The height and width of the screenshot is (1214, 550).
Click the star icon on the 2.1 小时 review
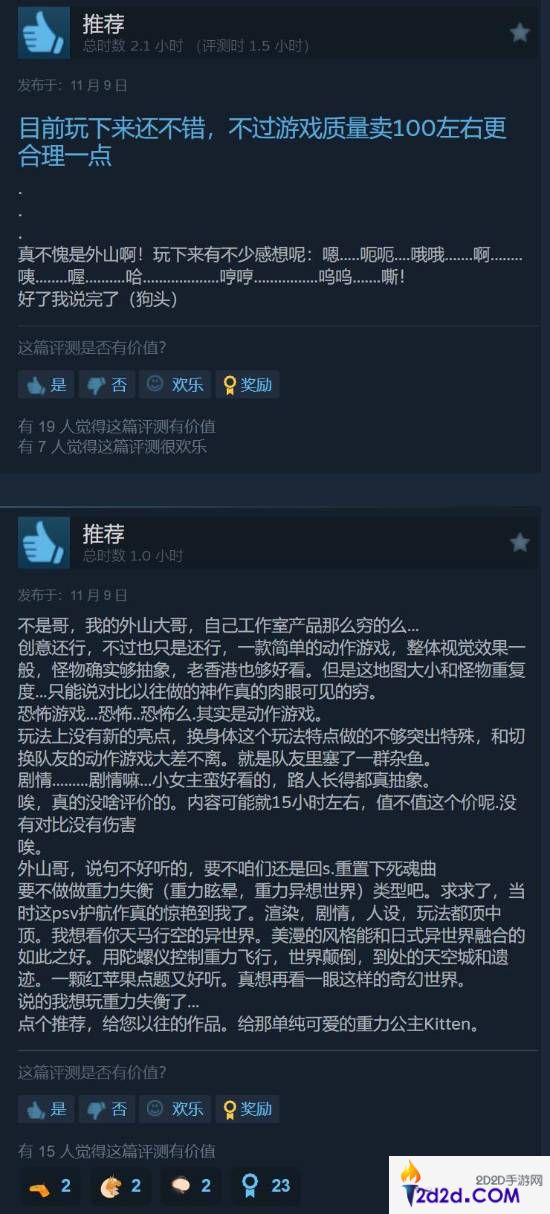point(520,33)
